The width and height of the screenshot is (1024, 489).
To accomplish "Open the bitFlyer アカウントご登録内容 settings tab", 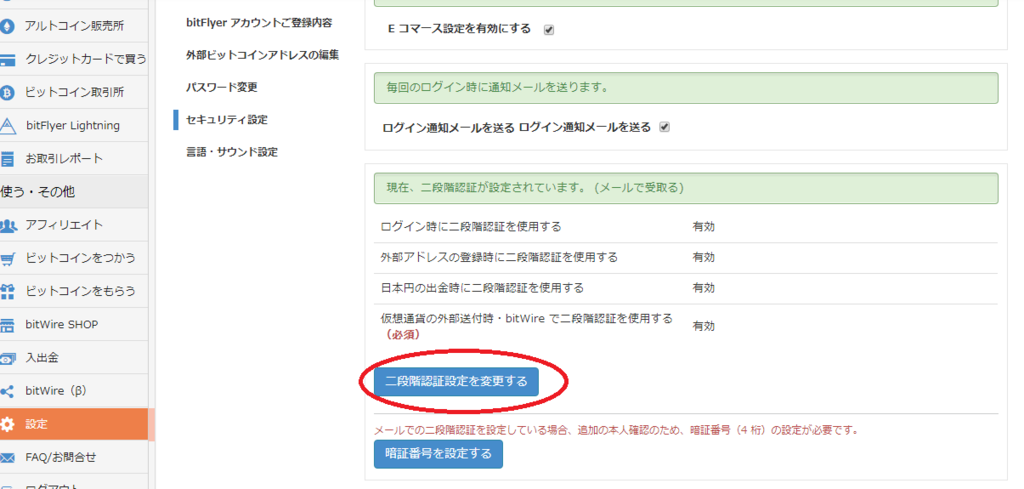I will click(x=259, y=23).
